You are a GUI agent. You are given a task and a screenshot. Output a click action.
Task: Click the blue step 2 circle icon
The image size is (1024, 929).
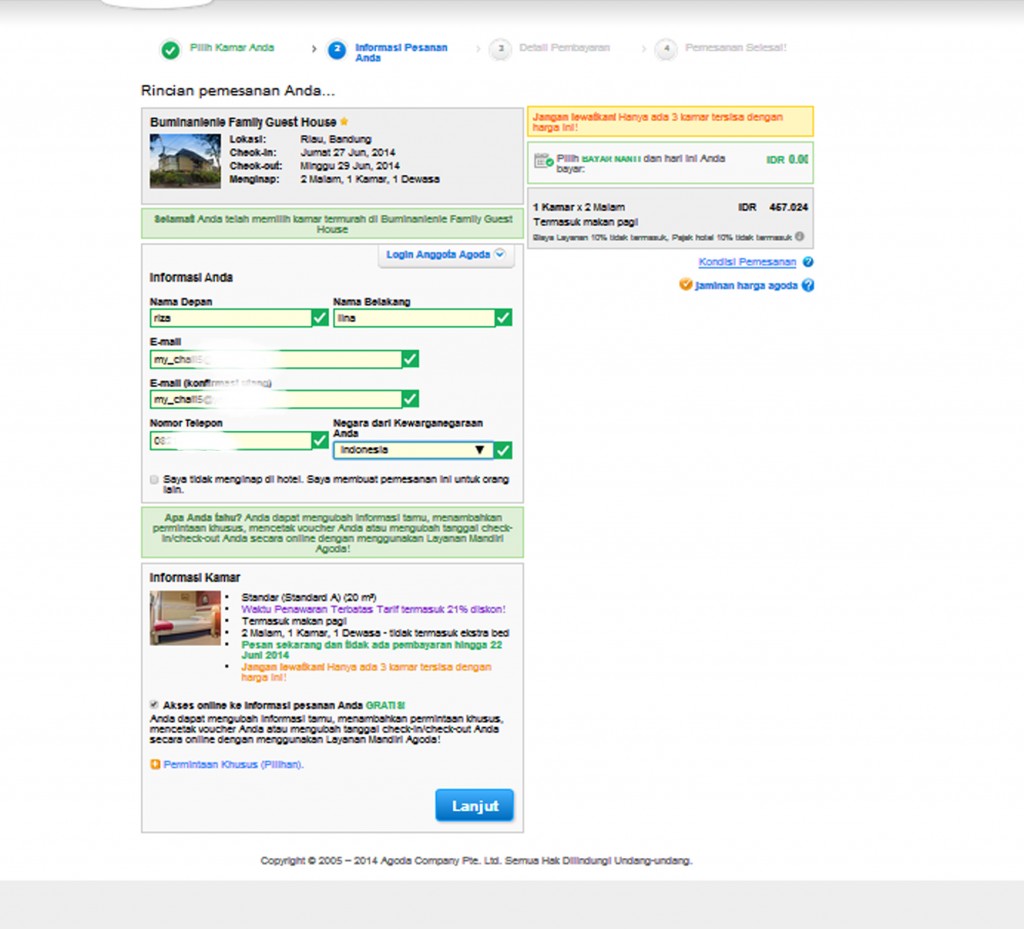[x=337, y=50]
